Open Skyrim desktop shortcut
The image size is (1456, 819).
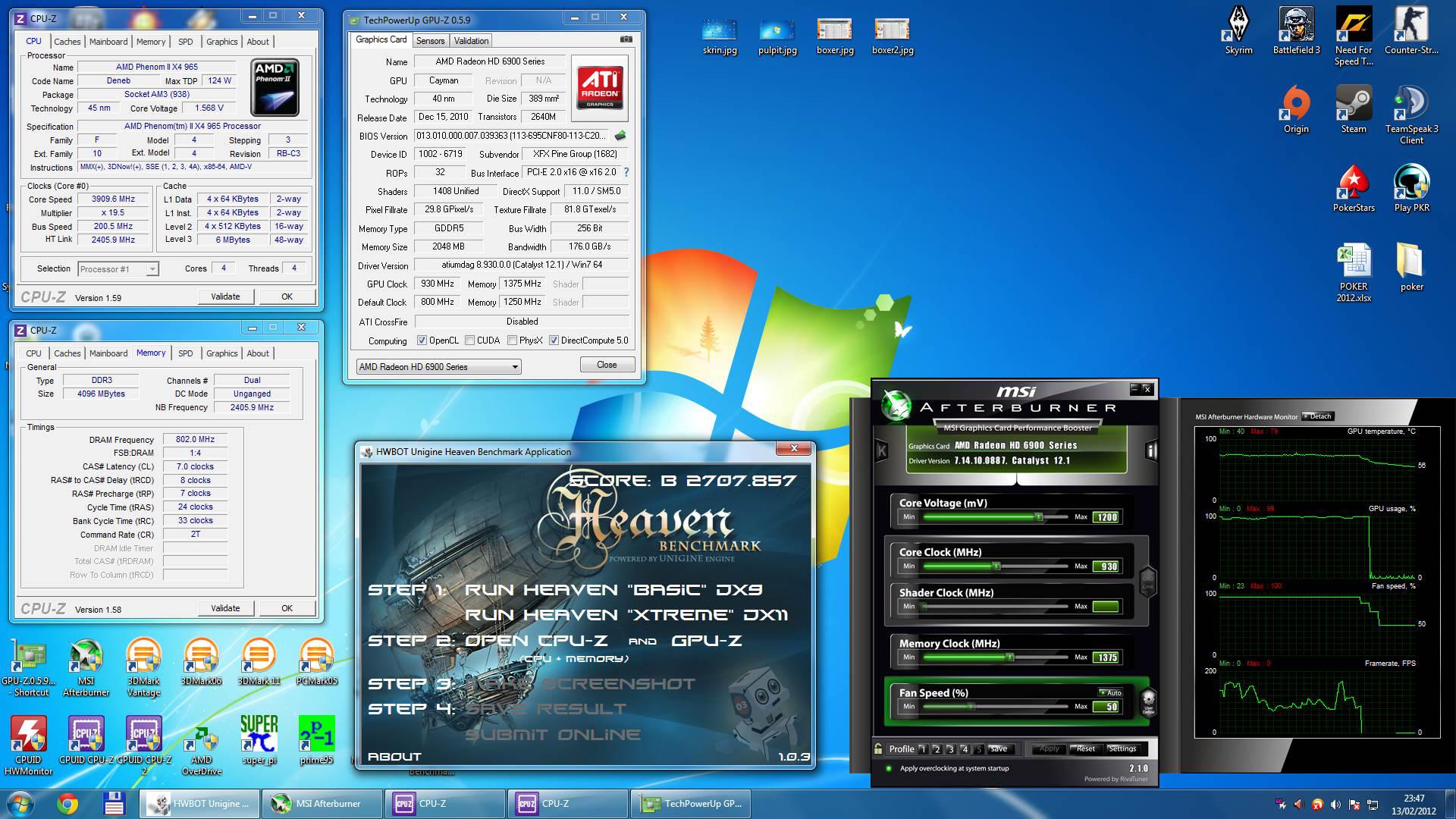coord(1238,32)
